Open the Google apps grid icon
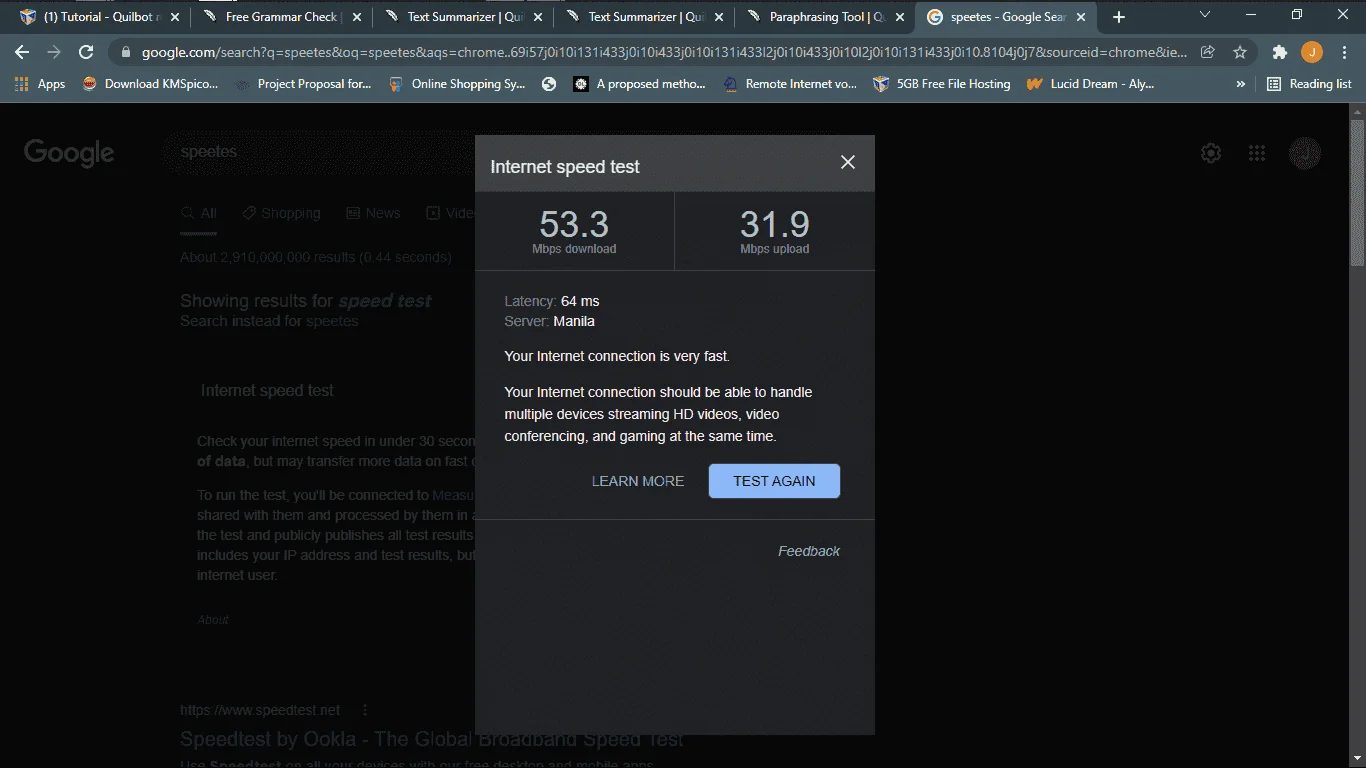The height and width of the screenshot is (768, 1366). pos(1257,153)
